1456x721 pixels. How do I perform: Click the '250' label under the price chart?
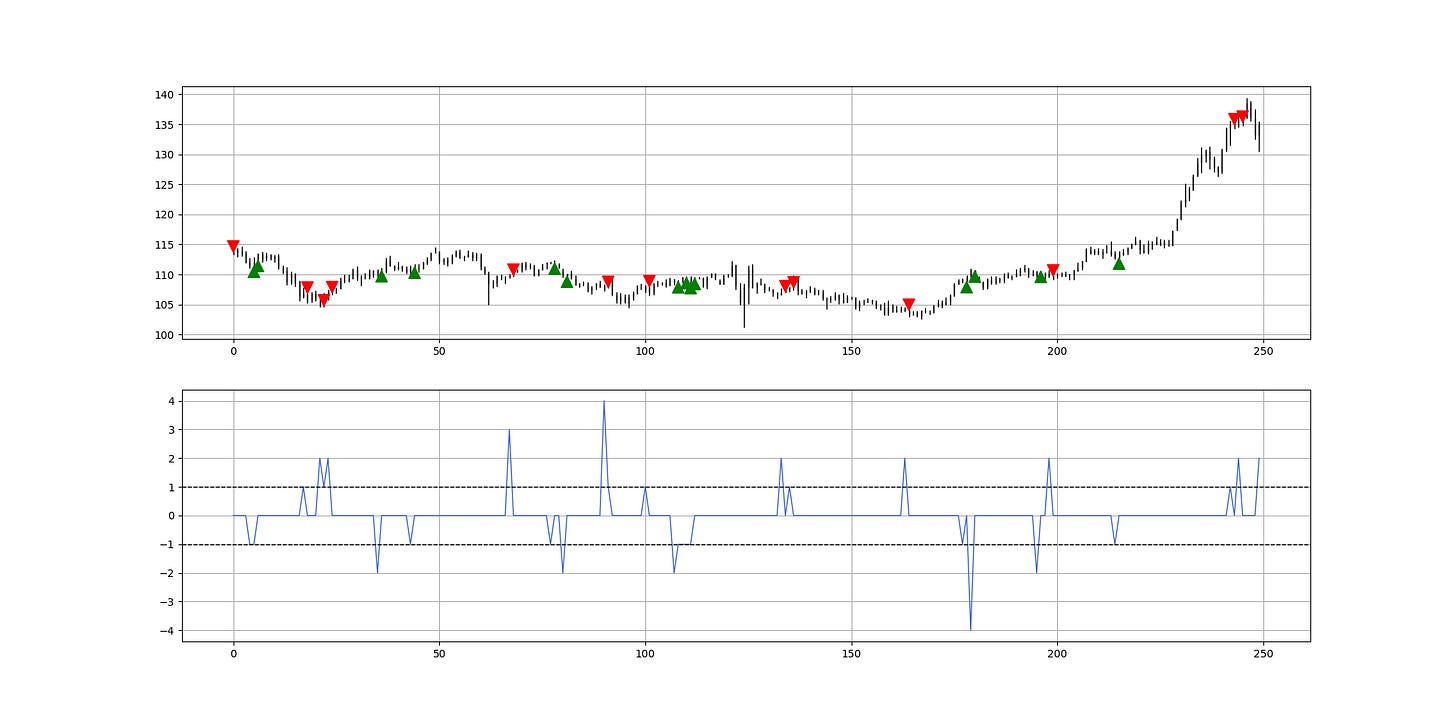1263,352
